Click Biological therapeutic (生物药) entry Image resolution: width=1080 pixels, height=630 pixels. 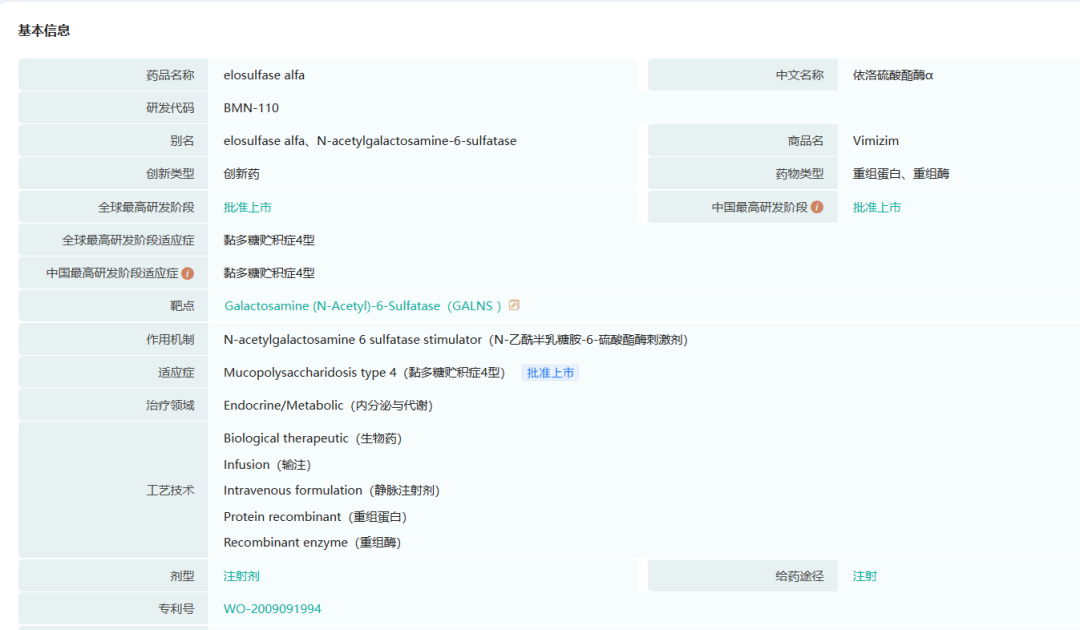(x=313, y=439)
